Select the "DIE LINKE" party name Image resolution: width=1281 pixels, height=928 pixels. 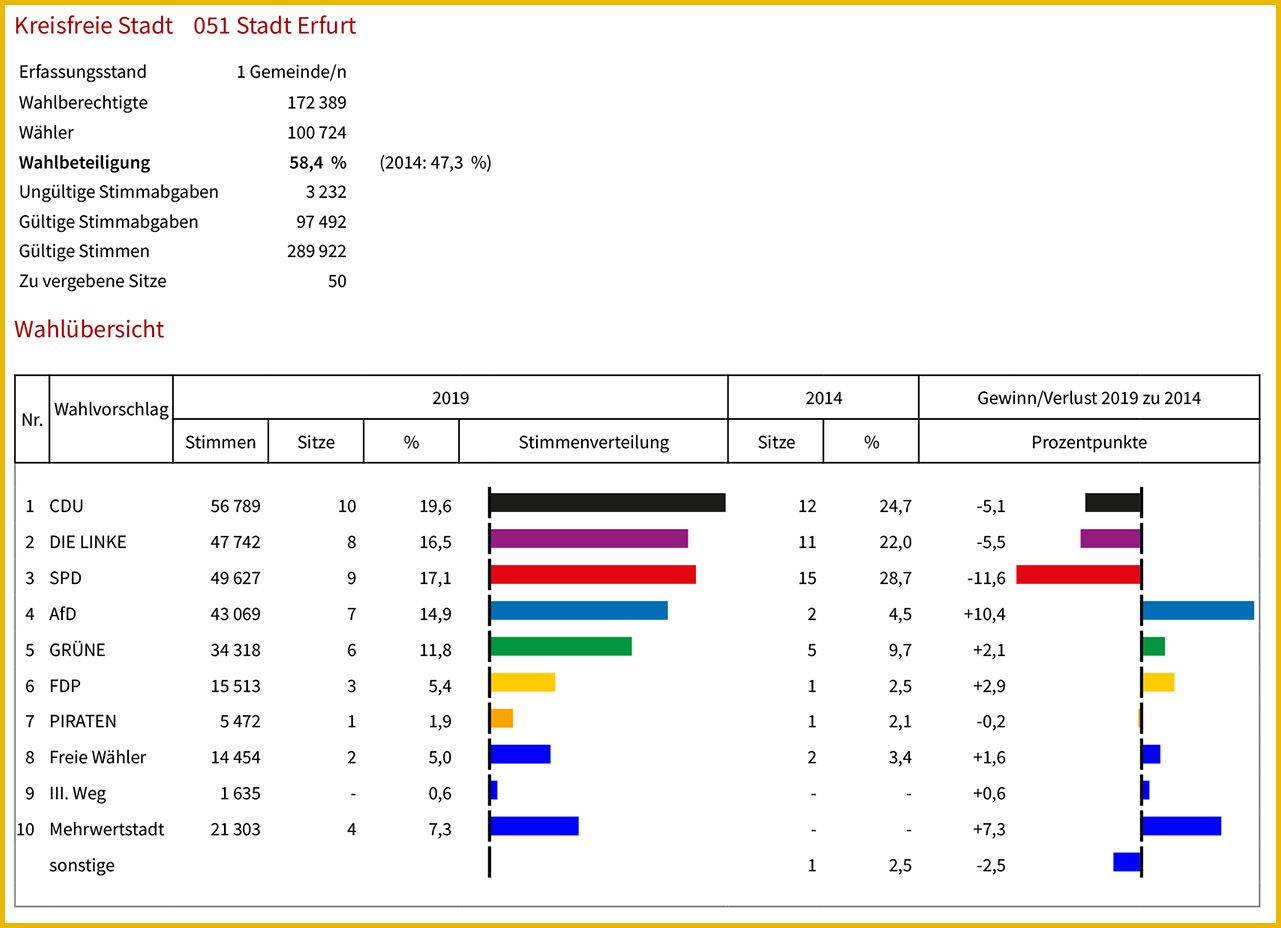(88, 542)
